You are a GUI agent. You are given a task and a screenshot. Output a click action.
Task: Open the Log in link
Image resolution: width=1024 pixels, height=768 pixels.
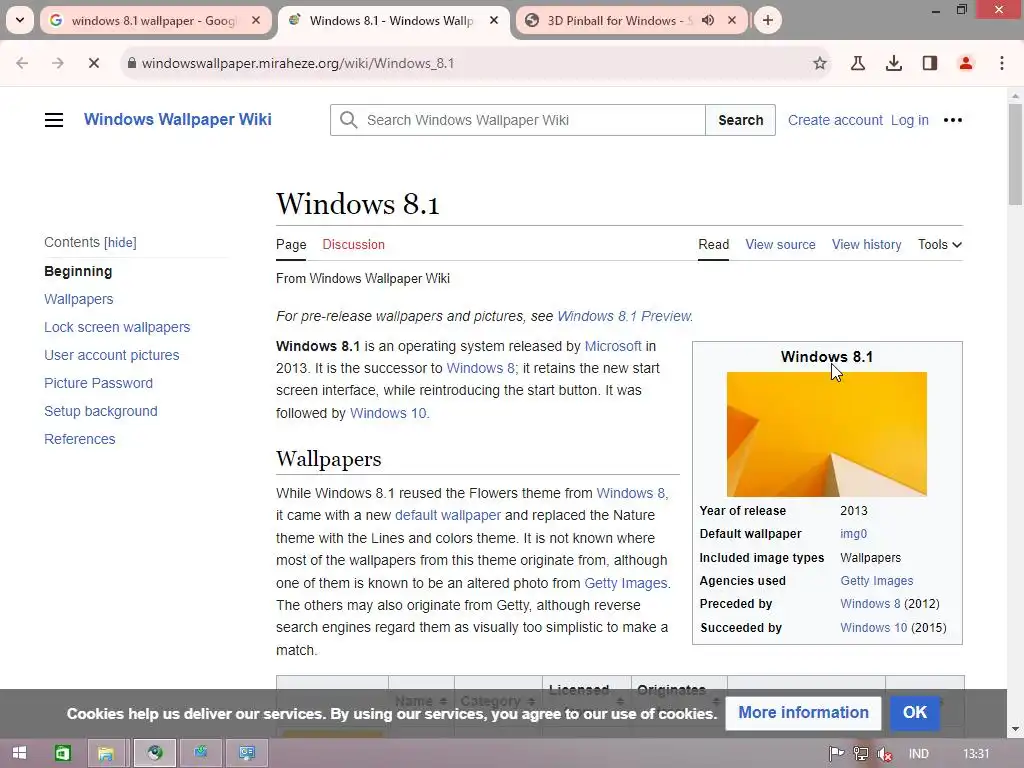[x=910, y=120]
